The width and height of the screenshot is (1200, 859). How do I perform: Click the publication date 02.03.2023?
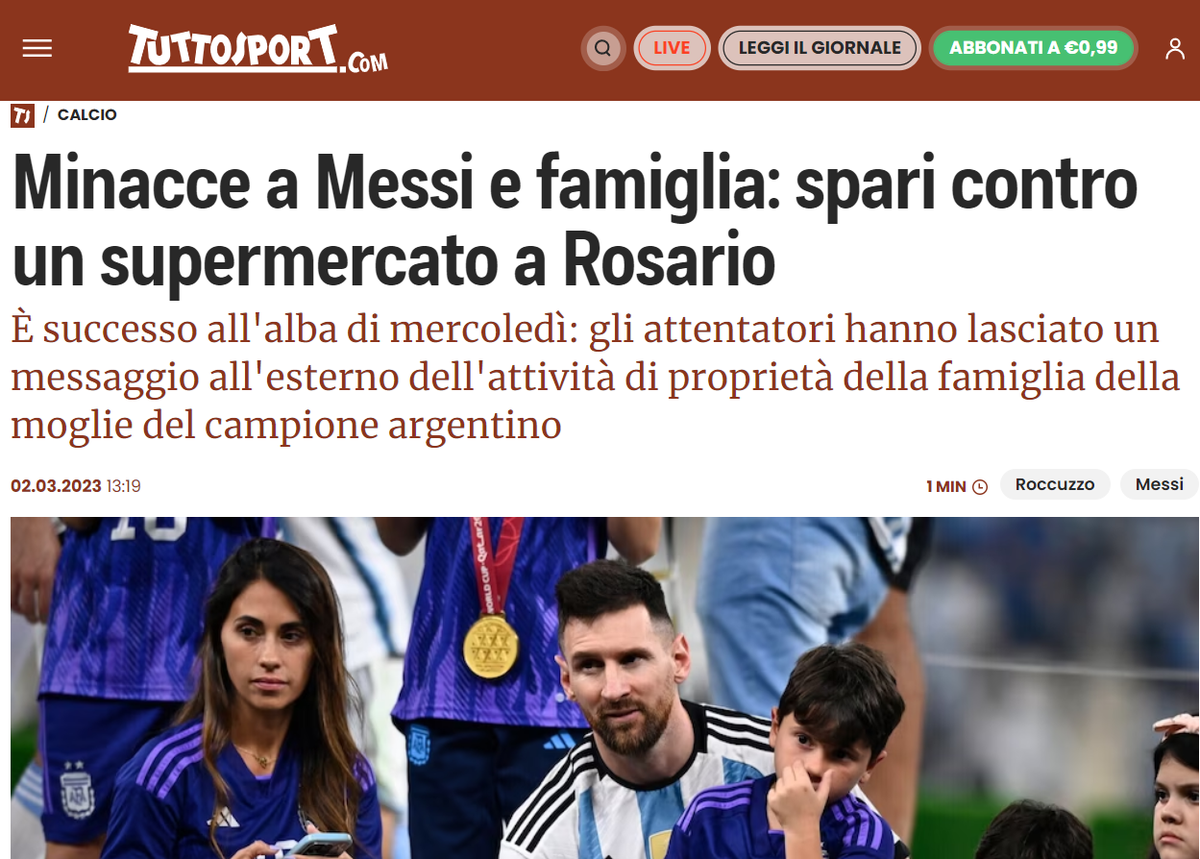click(56, 487)
